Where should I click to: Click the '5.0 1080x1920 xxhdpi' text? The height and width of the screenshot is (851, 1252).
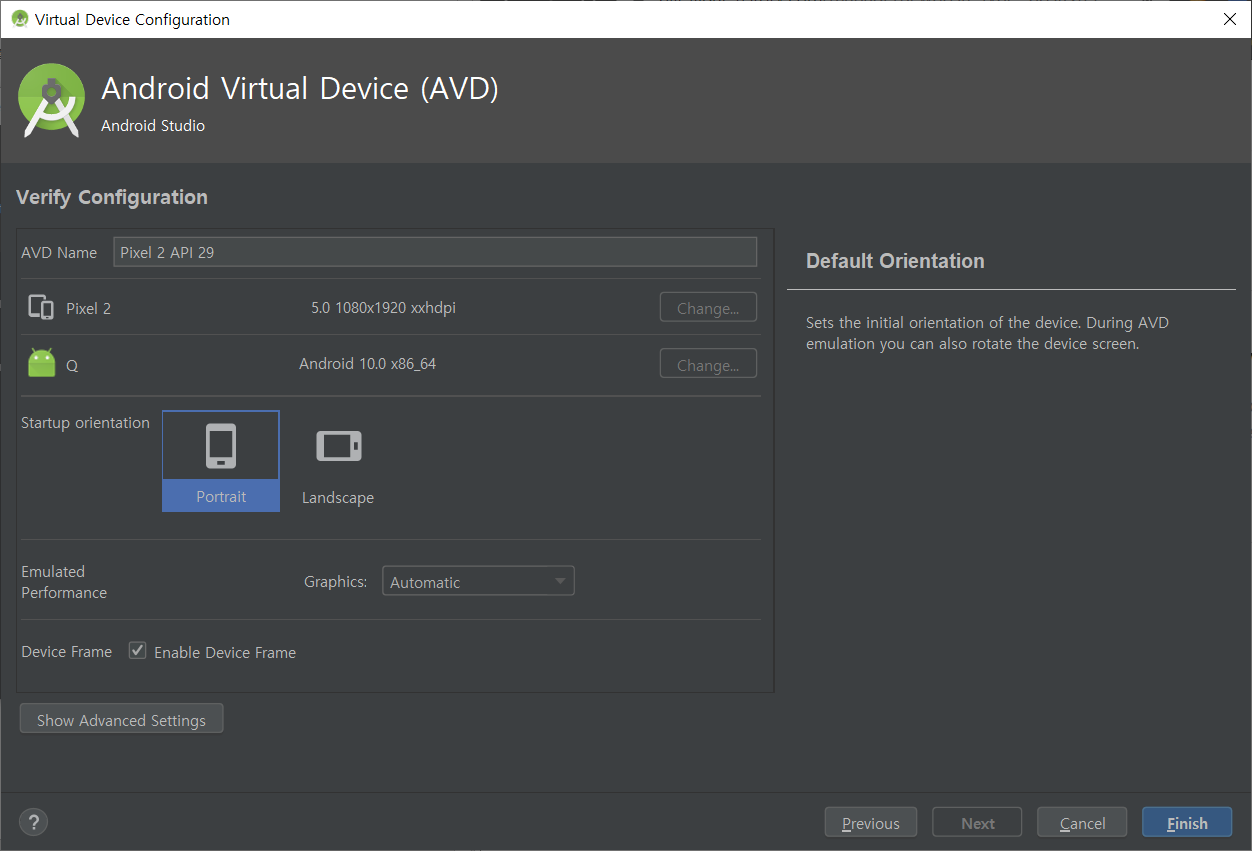[383, 308]
